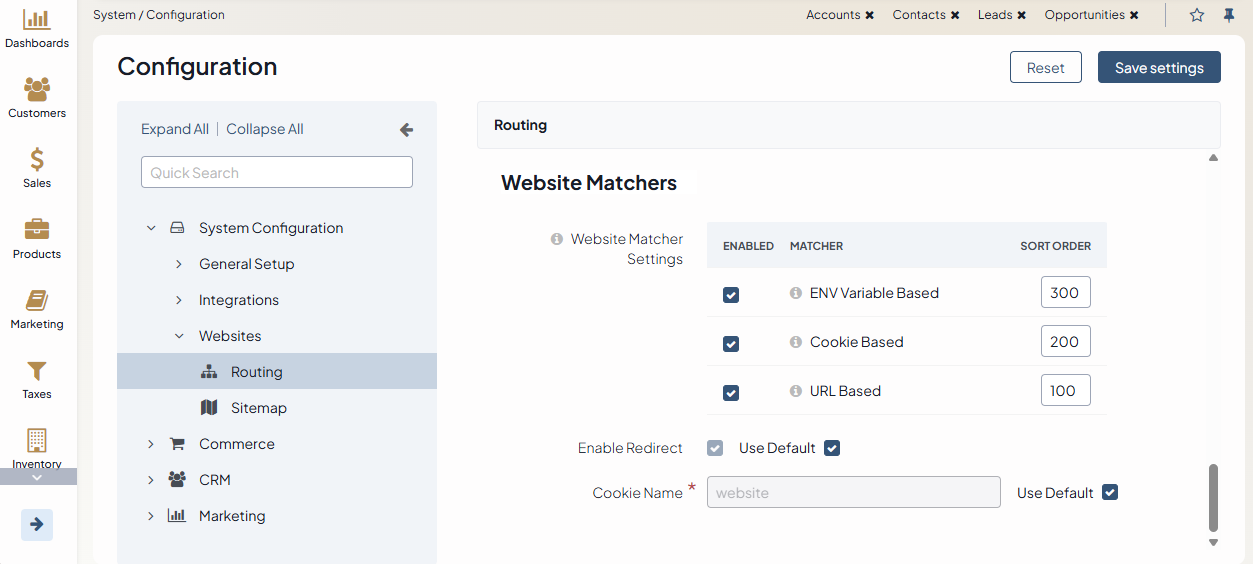The image size is (1253, 564).
Task: Open the Products briefcase icon
Action: point(37,230)
